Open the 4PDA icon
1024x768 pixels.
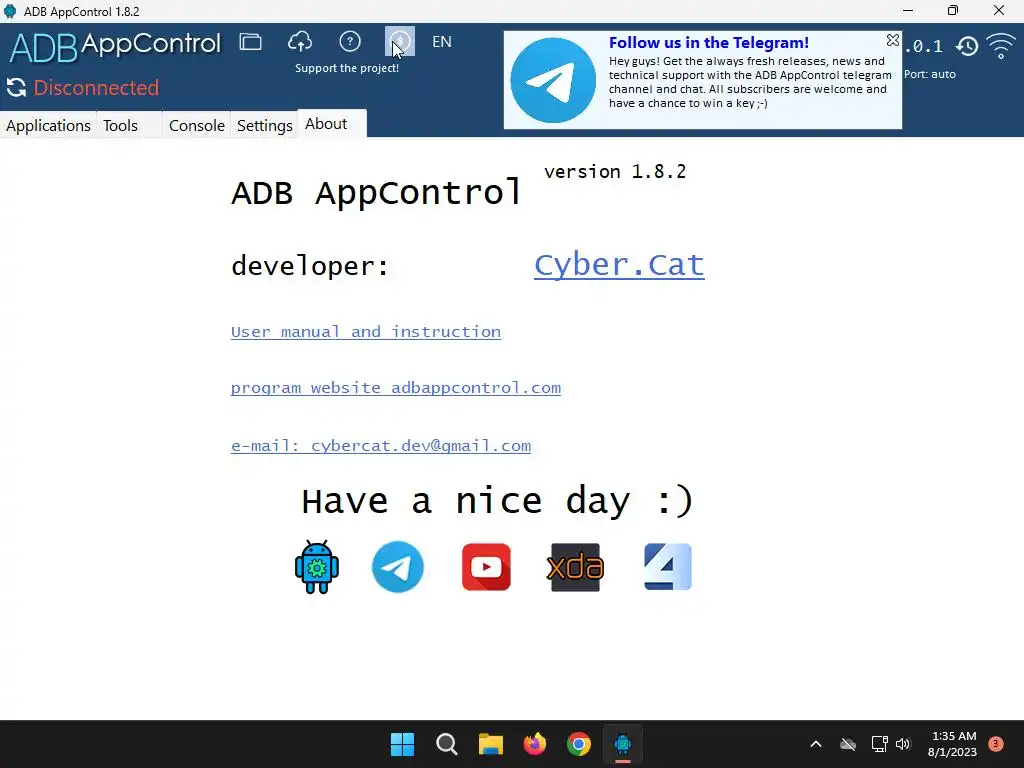667,567
